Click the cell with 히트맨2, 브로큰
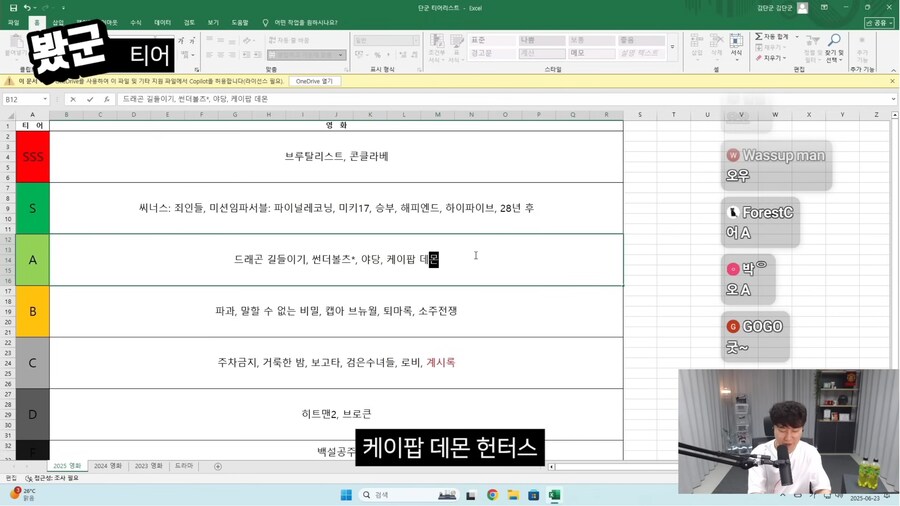Viewport: 900px width, 506px height. [336, 415]
